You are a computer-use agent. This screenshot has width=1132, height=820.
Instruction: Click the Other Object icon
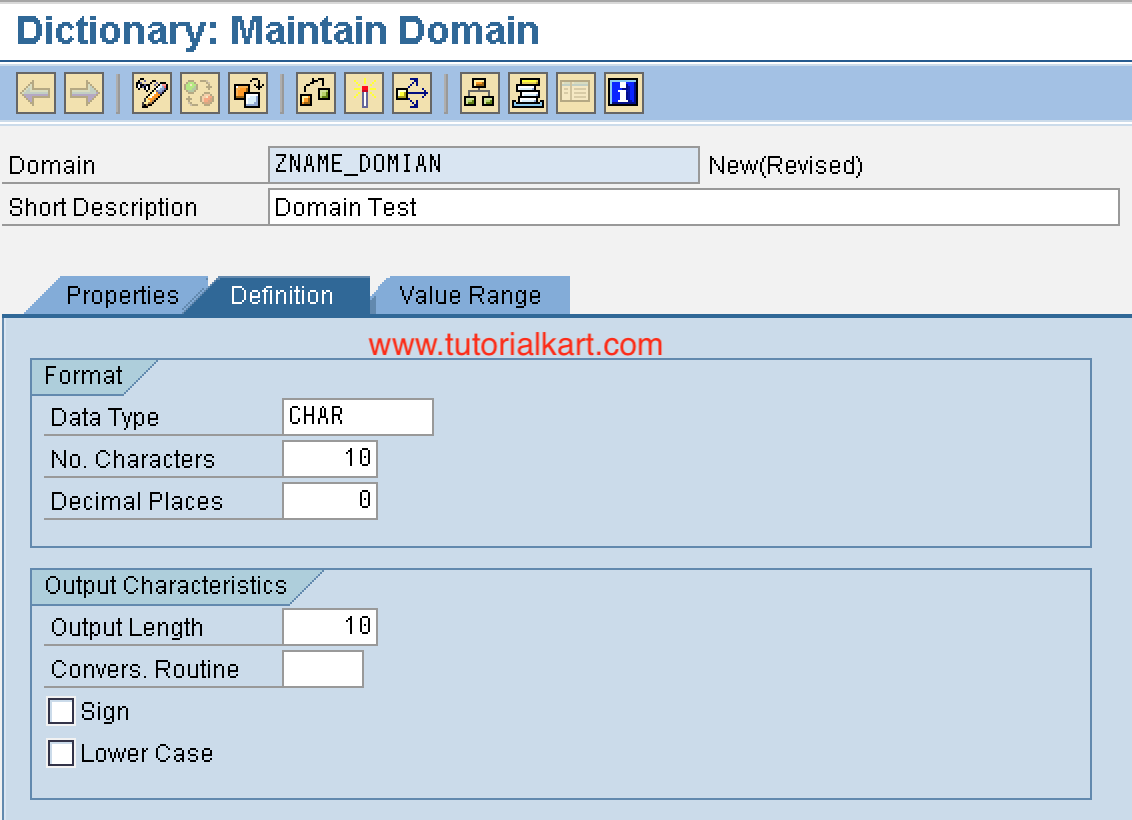pos(248,94)
